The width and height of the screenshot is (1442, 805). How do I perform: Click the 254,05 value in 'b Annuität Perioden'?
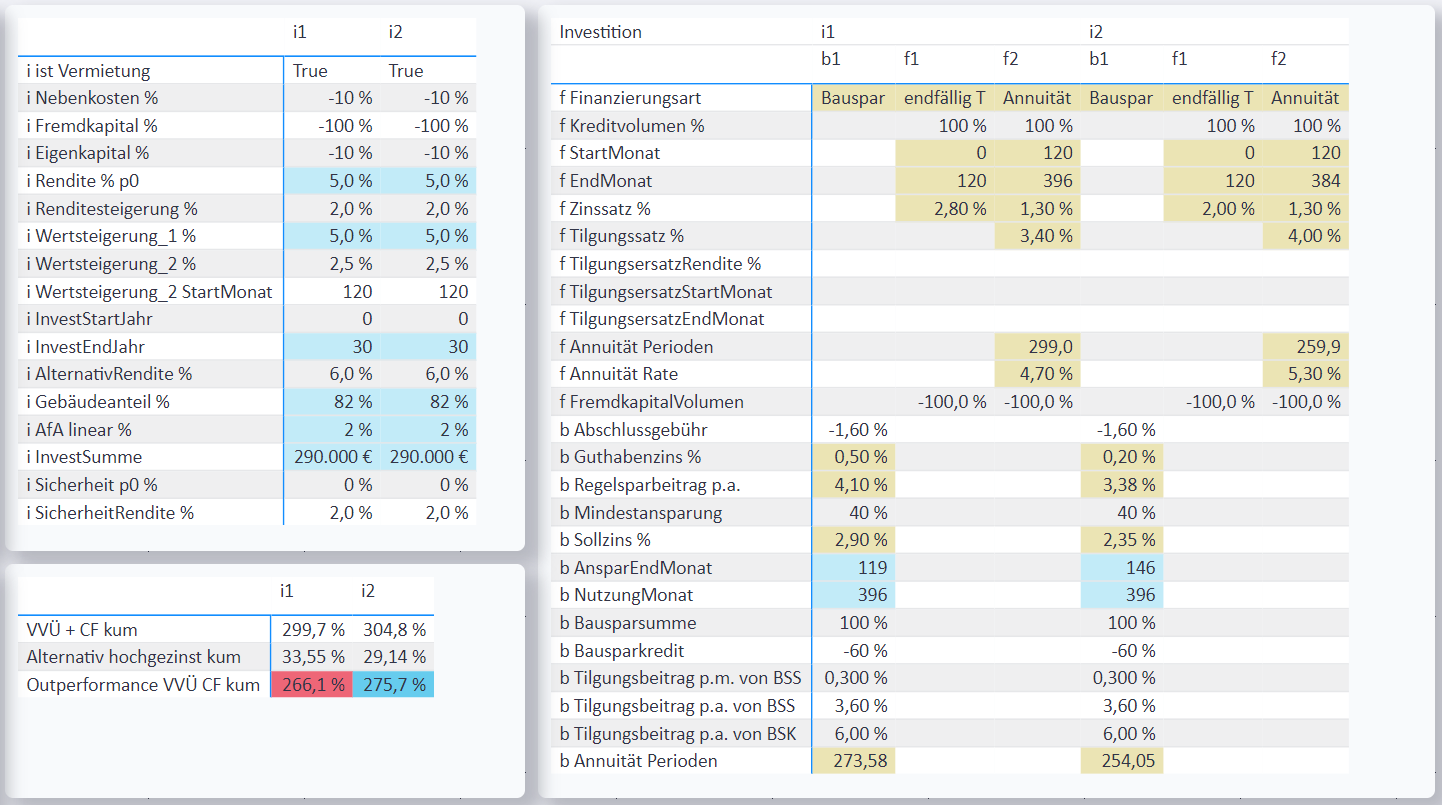pyautogui.click(x=1122, y=761)
